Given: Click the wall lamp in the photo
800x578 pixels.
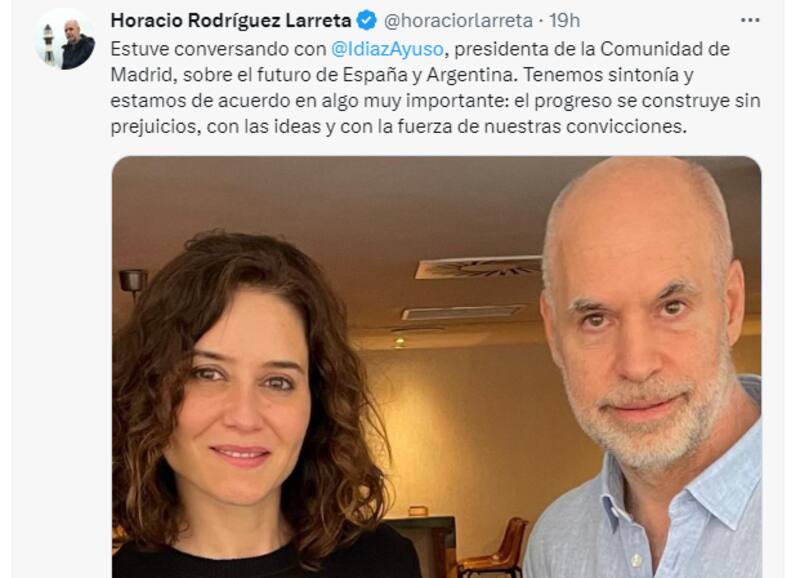Looking at the screenshot, I should click(133, 283).
